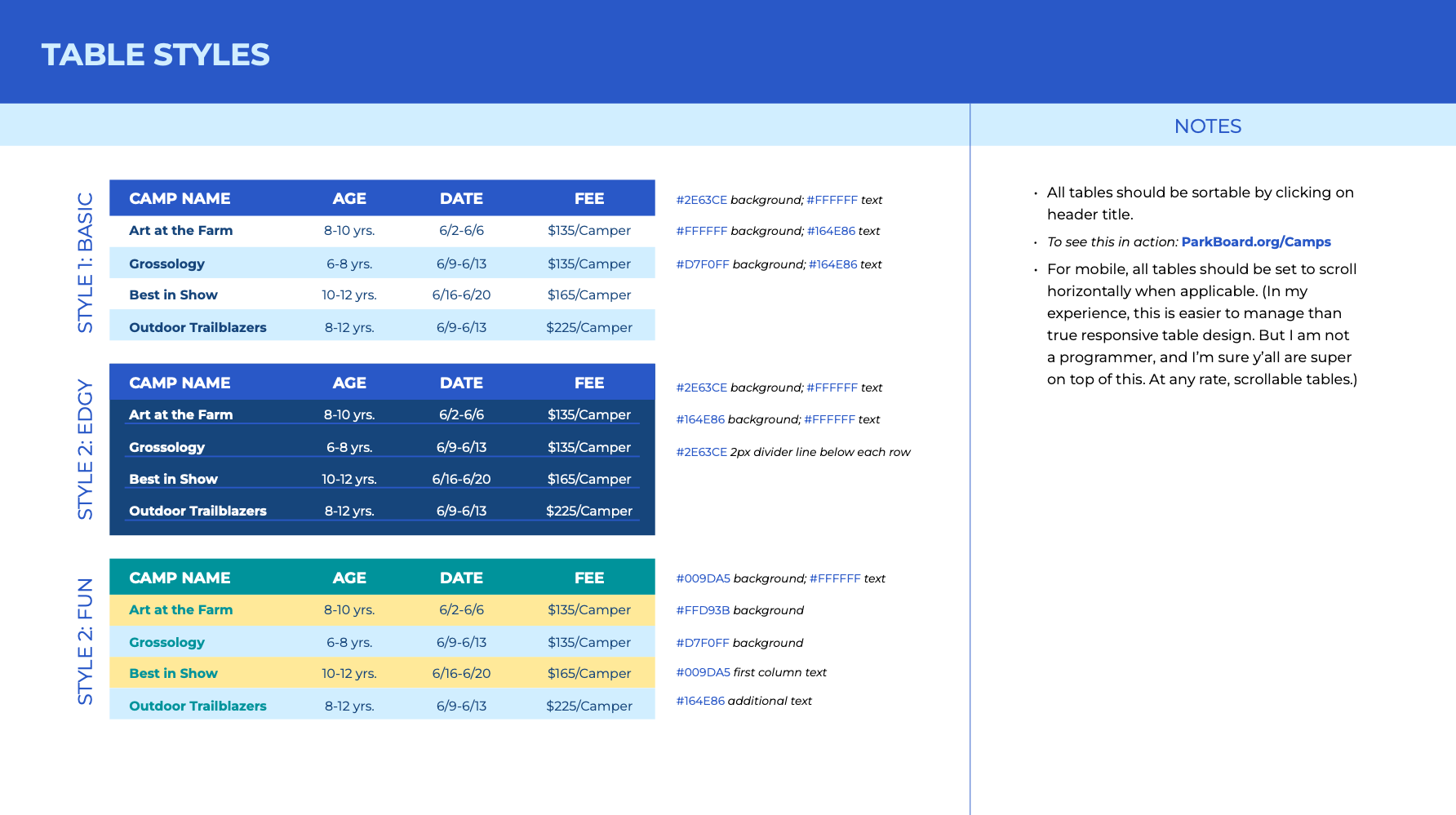Viewport: 1456px width, 815px height.
Task: Click the TABLE STYLES page title
Action: tap(155, 55)
